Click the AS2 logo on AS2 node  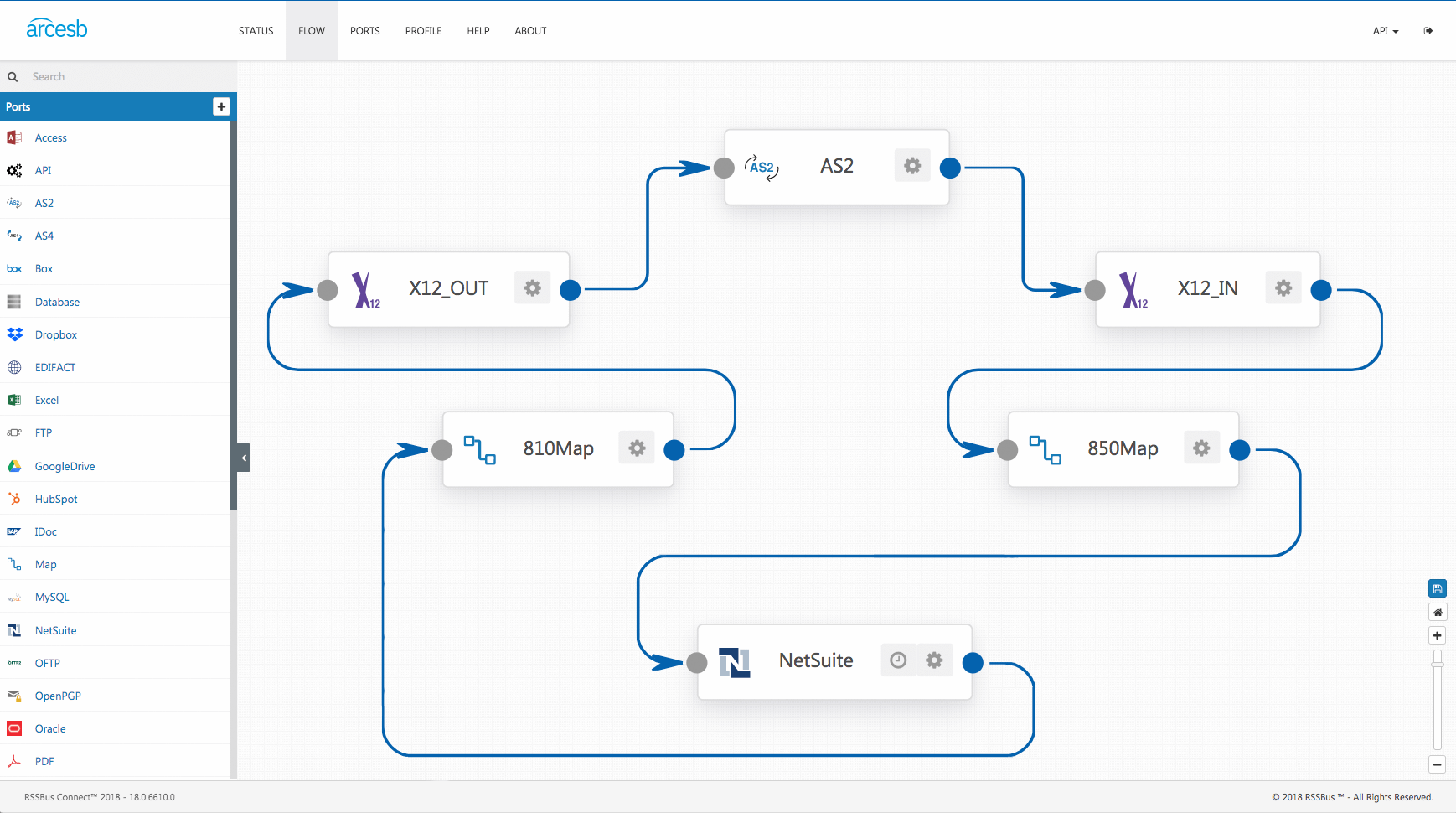click(762, 167)
